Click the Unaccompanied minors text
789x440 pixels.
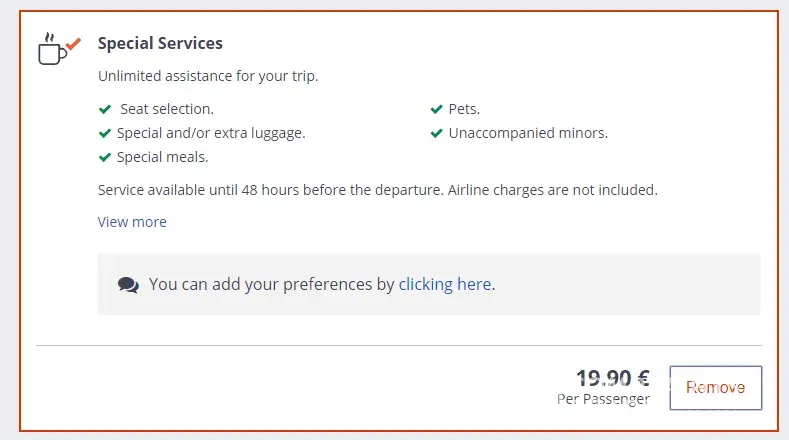(528, 133)
